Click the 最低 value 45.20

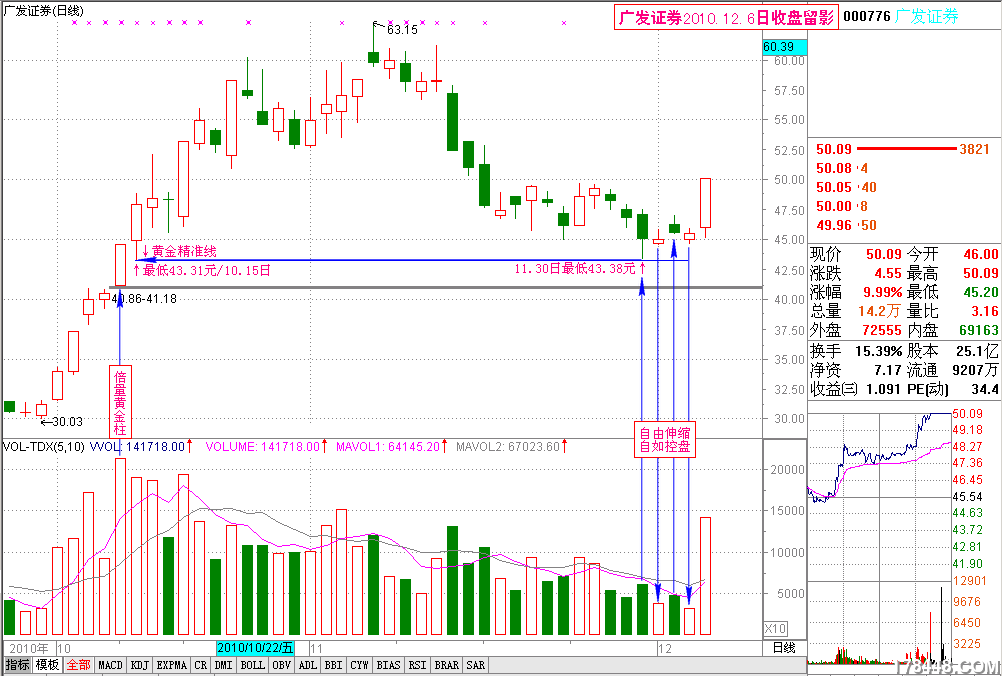[981, 293]
